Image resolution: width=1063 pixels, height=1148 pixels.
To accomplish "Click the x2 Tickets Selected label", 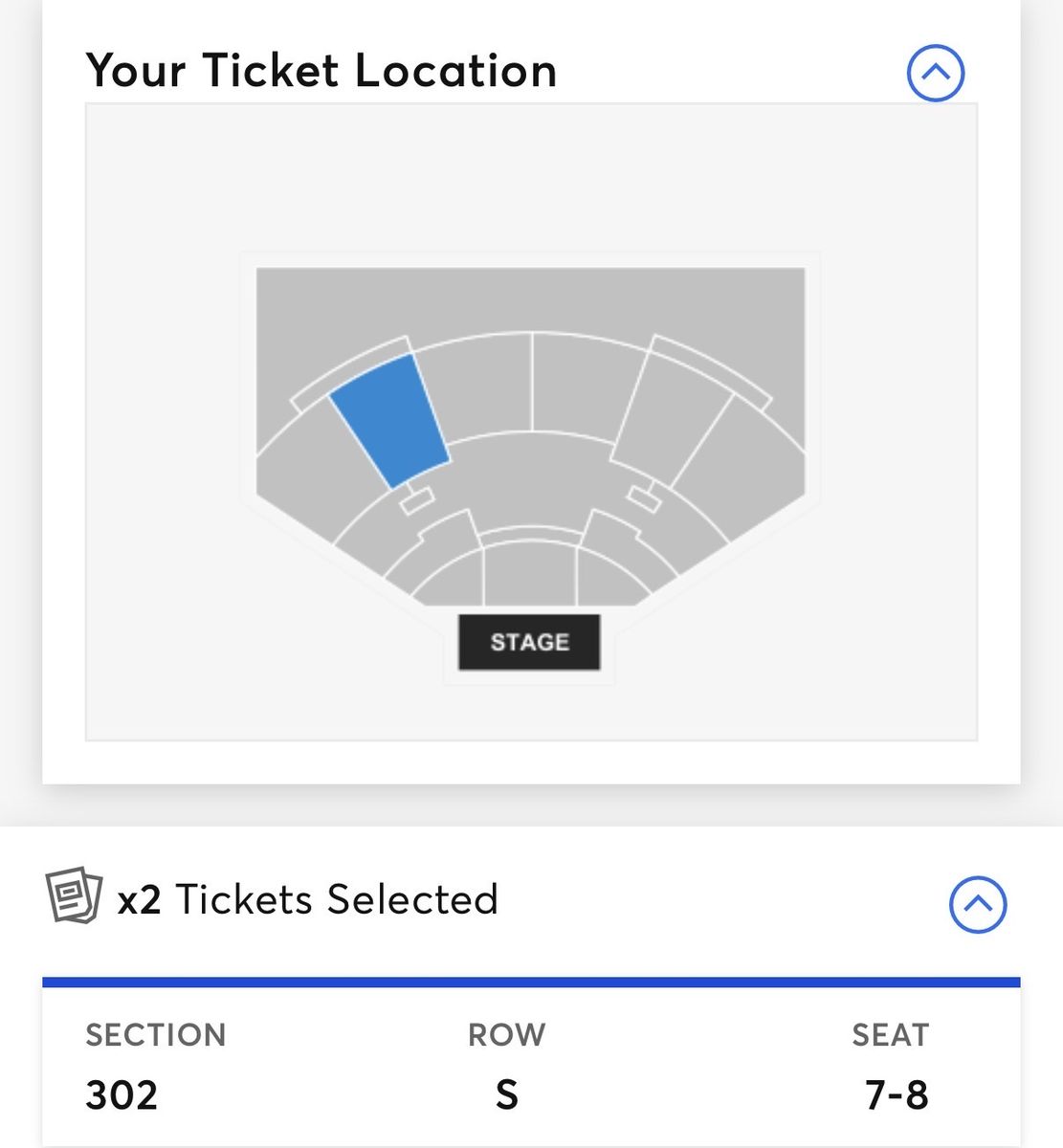I will click(x=308, y=899).
